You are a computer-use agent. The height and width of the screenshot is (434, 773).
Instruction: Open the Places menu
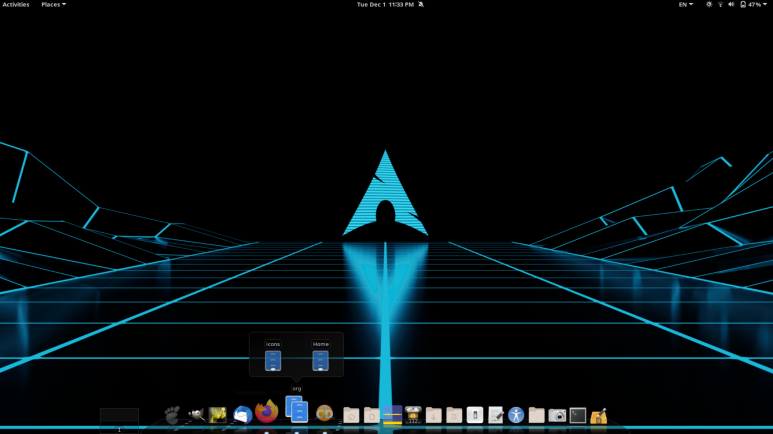53,4
